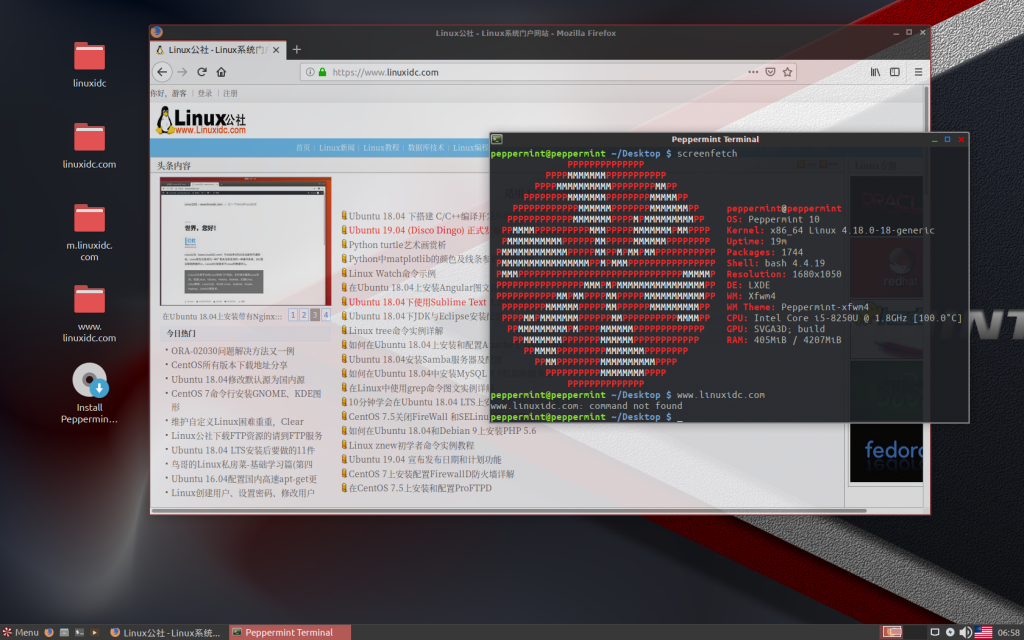Open the Firefox hamburger menu
This screenshot has height=640, width=1024.
tap(919, 72)
